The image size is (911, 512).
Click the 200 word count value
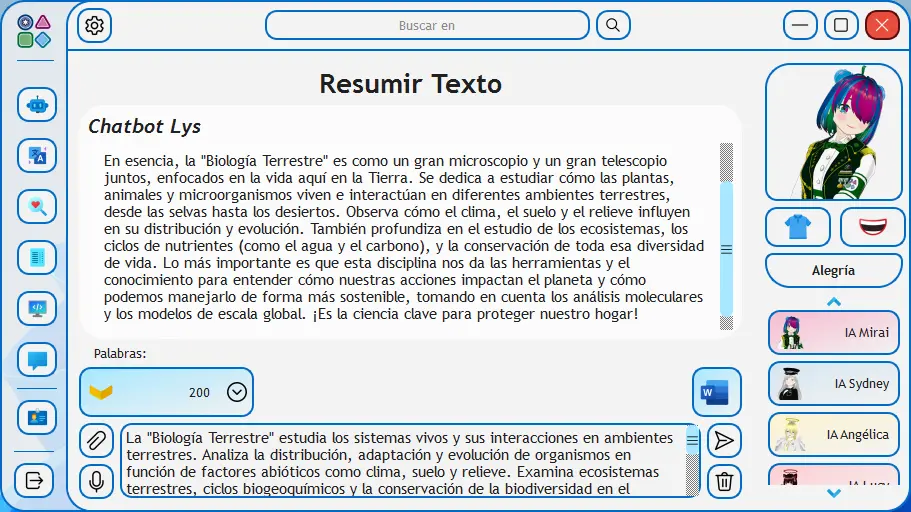pos(199,393)
